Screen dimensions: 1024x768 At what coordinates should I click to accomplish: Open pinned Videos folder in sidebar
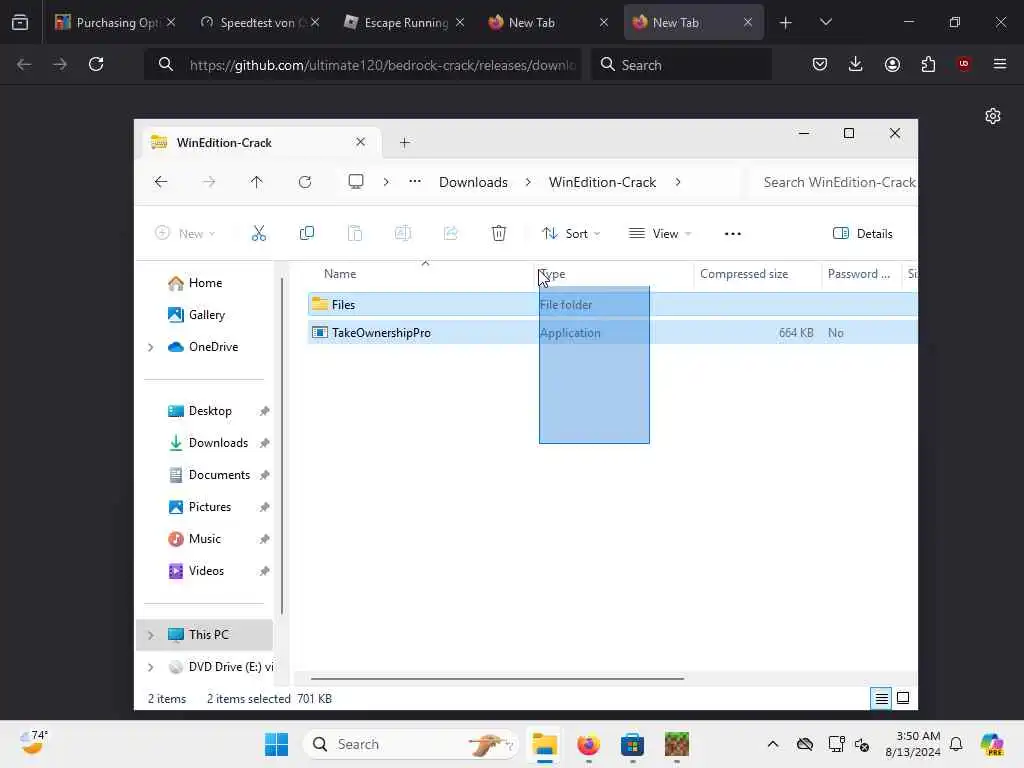click(x=206, y=571)
